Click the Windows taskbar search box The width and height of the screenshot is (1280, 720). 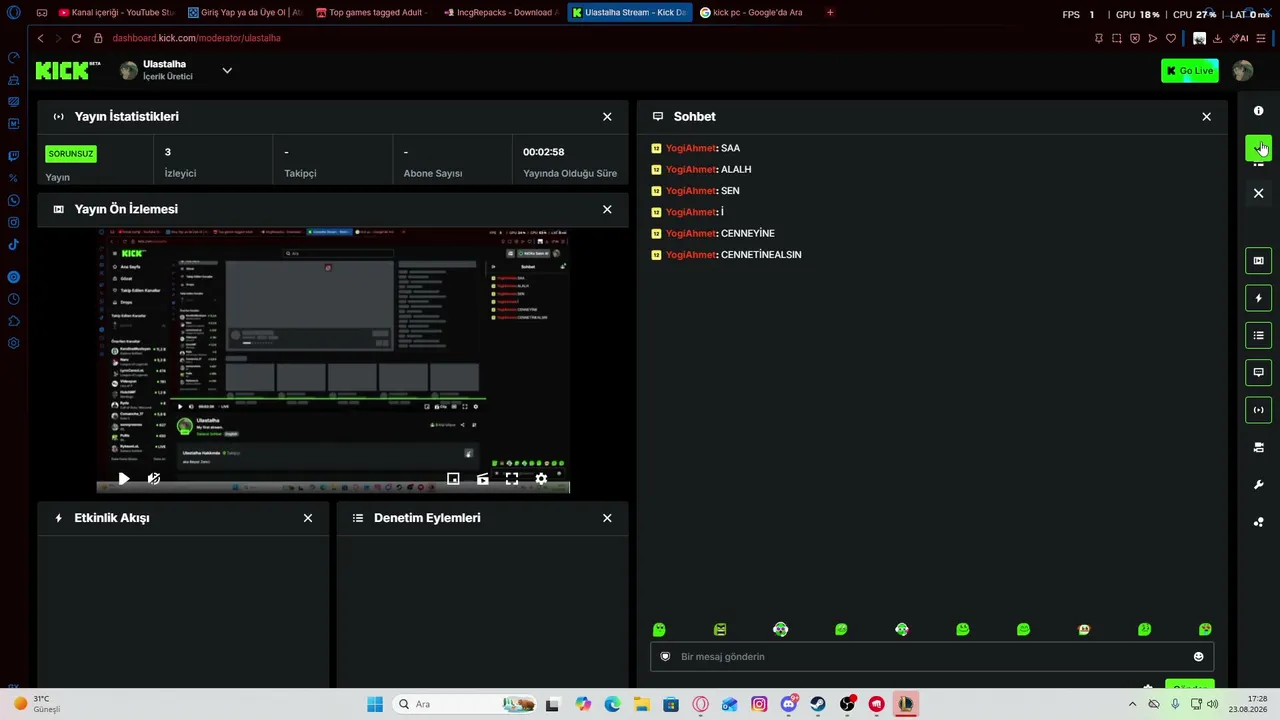click(466, 704)
